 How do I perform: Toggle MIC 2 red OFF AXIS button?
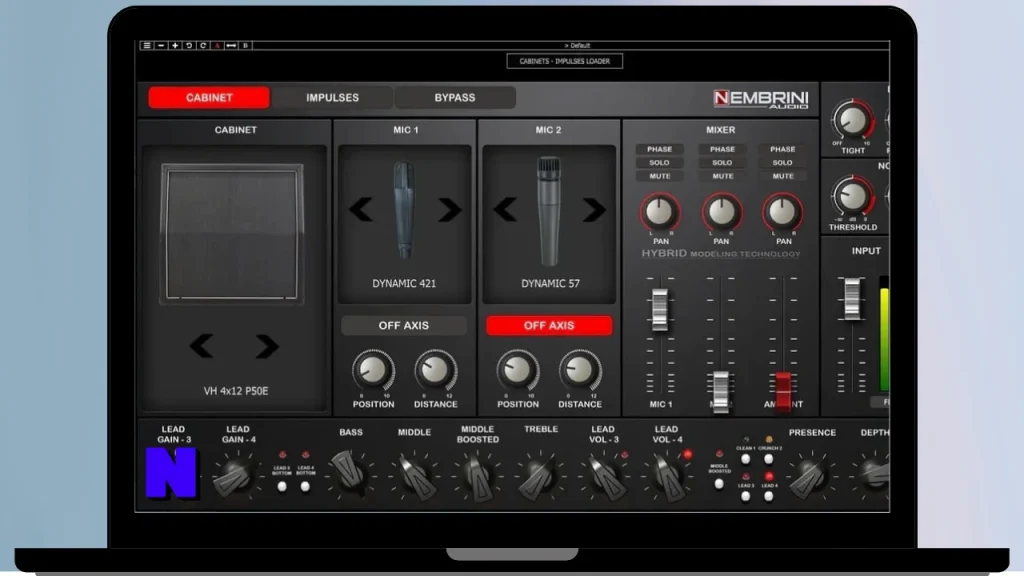tap(549, 325)
